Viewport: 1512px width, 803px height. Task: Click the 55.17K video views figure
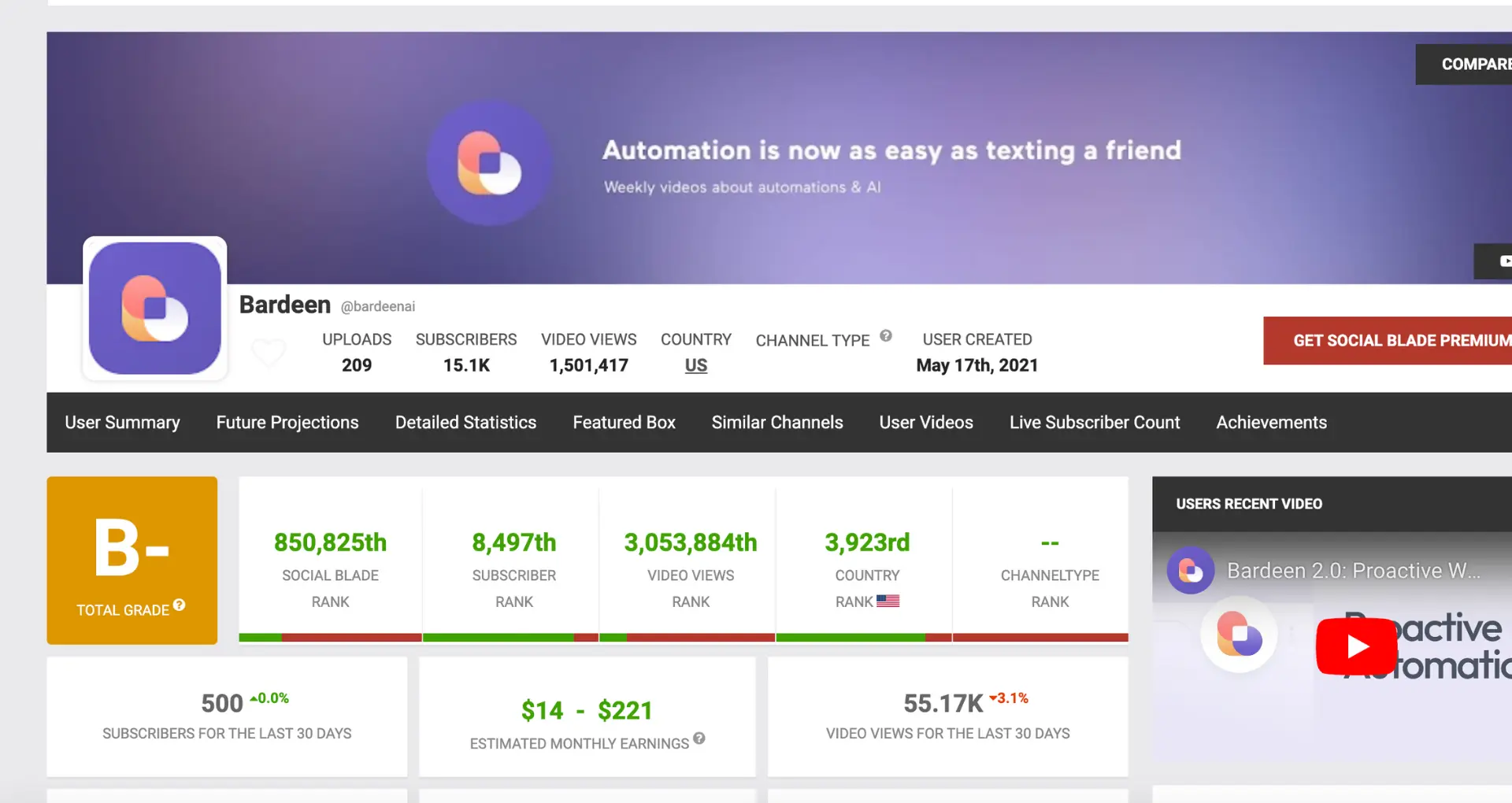click(x=943, y=704)
